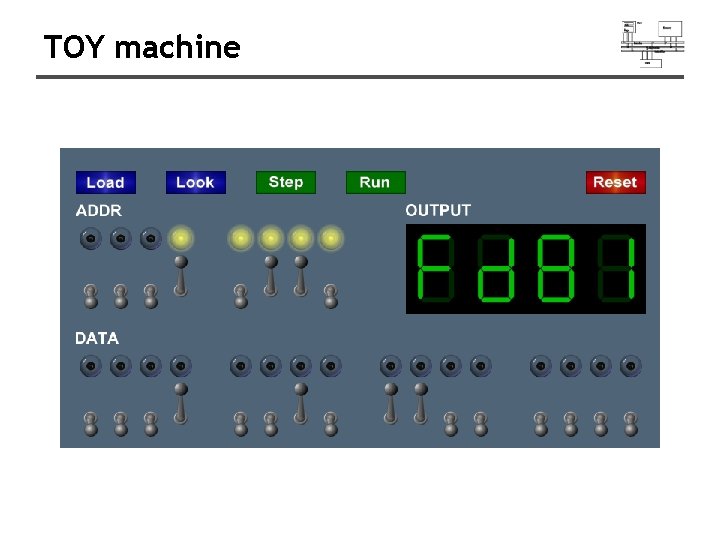Click the blue Load button
Viewport: 720px width, 540px height.
(106, 182)
